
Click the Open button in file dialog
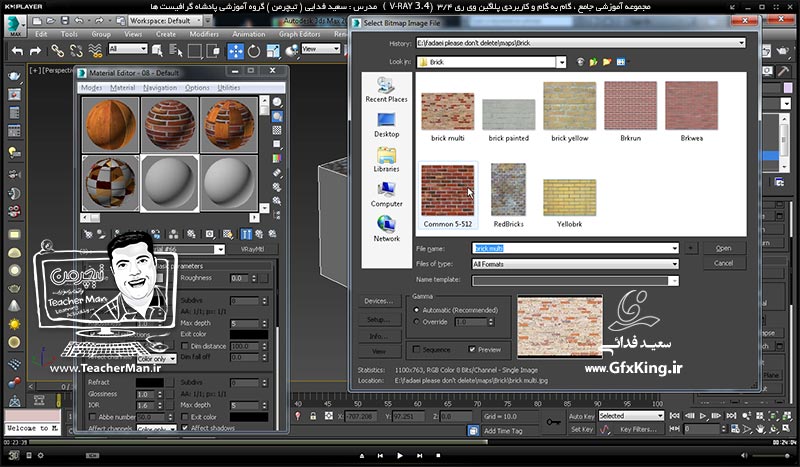coord(723,248)
